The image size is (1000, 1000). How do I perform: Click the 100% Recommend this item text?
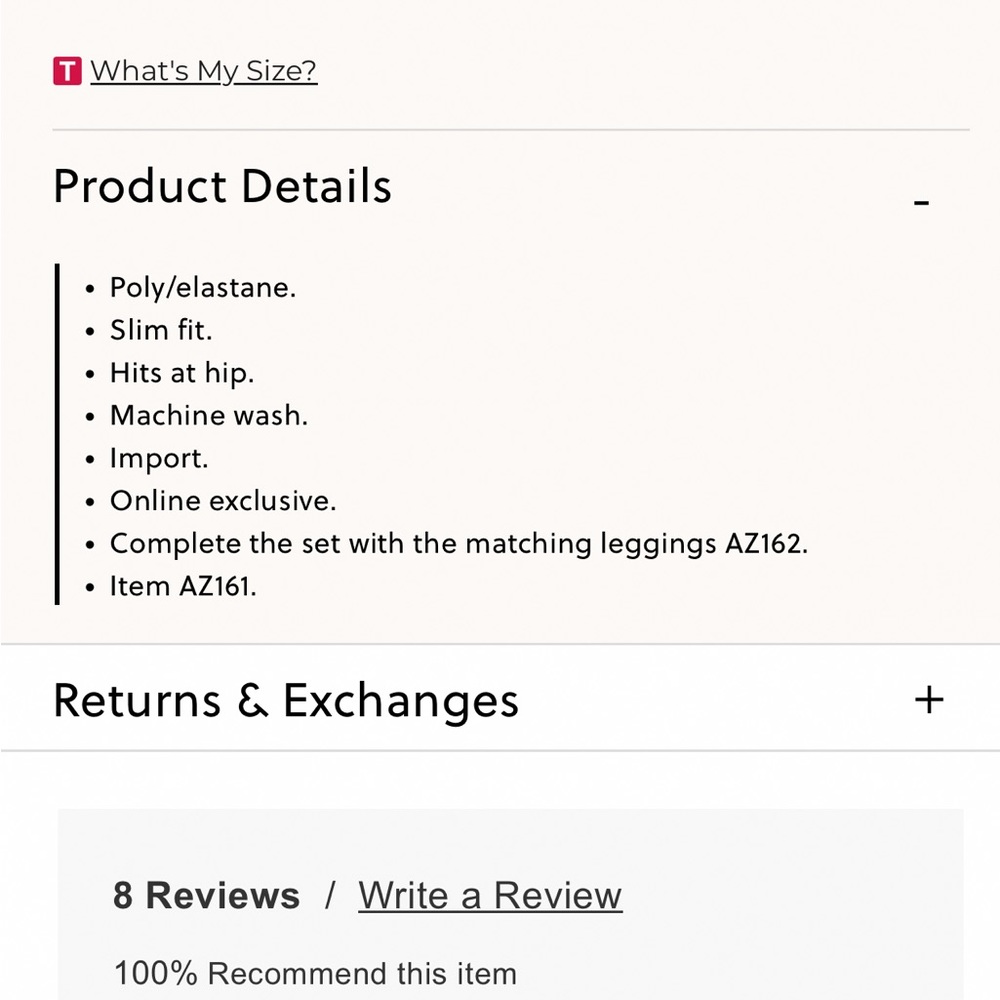(x=315, y=973)
